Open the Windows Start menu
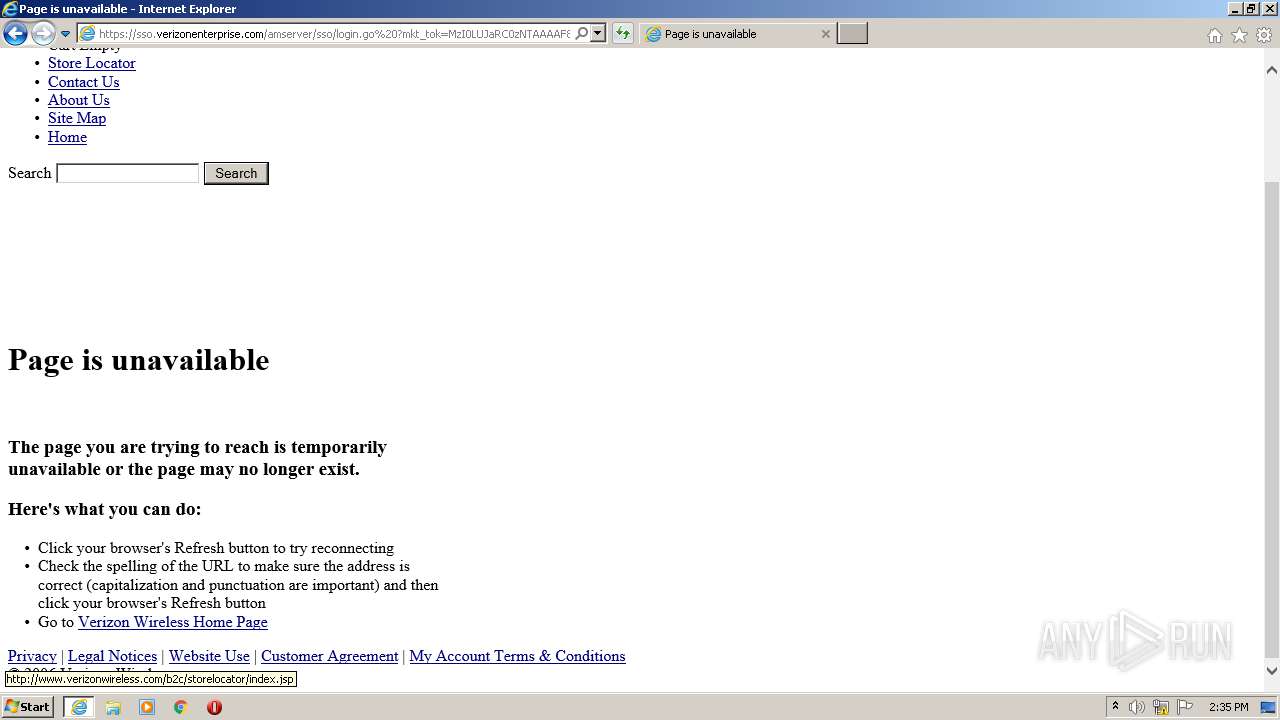The width and height of the screenshot is (1280, 720). click(27, 707)
